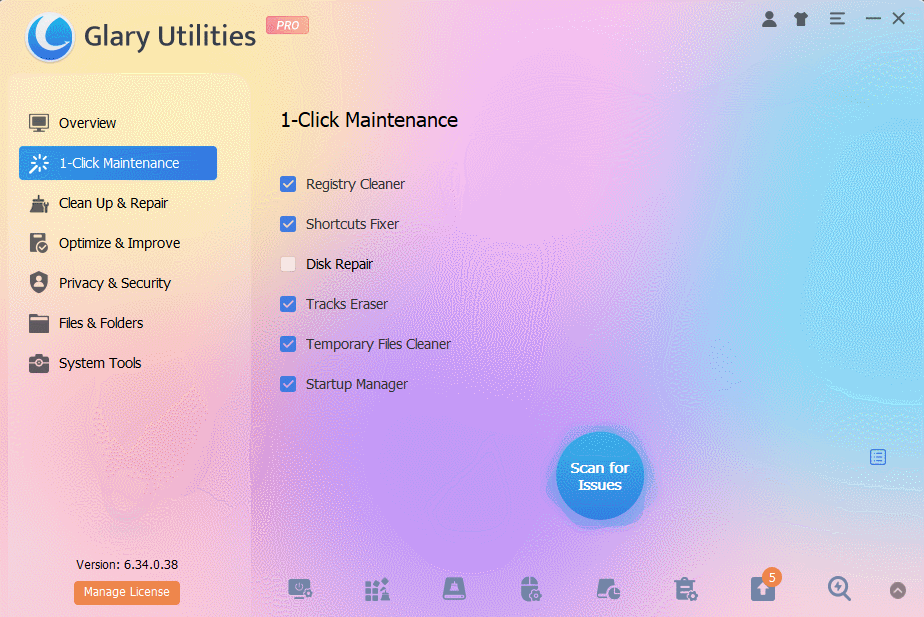924x617 pixels.
Task: Uncheck the Shortcuts Fixer checkbox
Action: point(288,224)
